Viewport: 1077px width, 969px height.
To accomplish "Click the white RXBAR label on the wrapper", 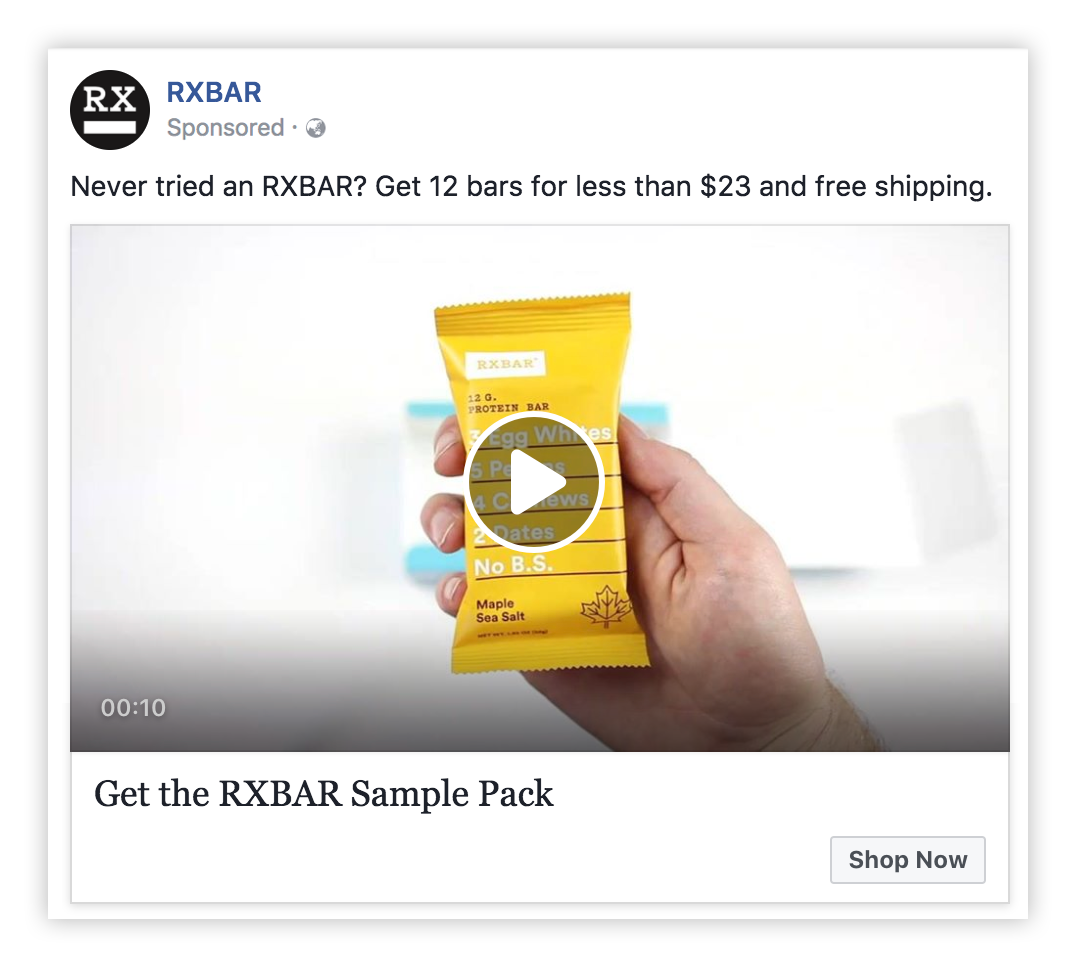I will point(505,364).
